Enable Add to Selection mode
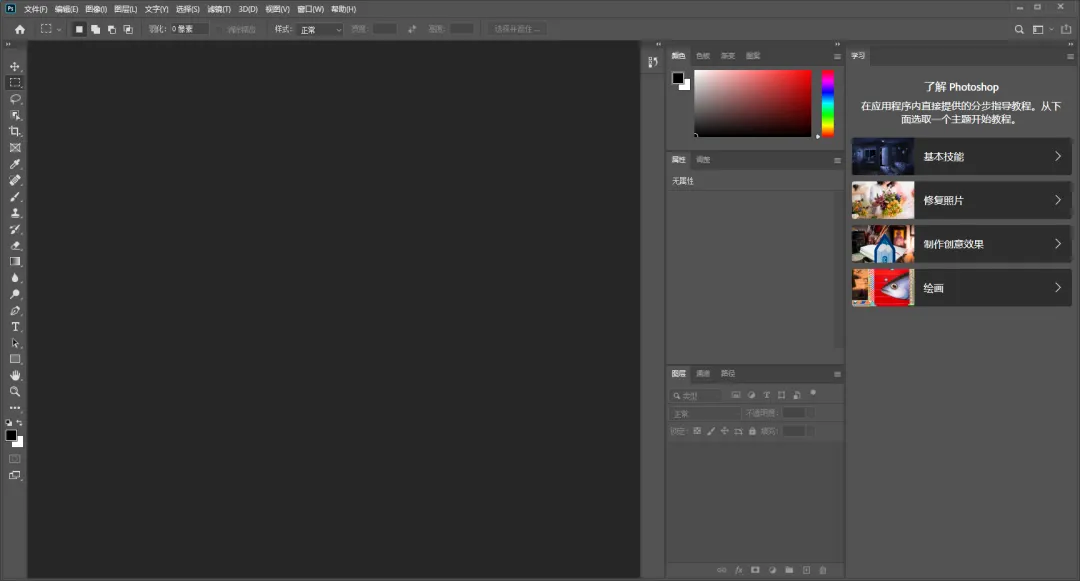This screenshot has width=1080, height=581. 95,30
